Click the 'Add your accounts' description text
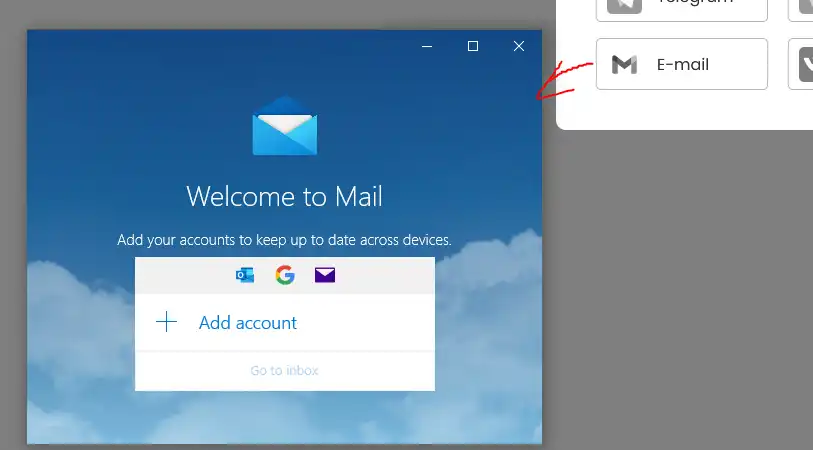813x450 pixels. coord(284,240)
